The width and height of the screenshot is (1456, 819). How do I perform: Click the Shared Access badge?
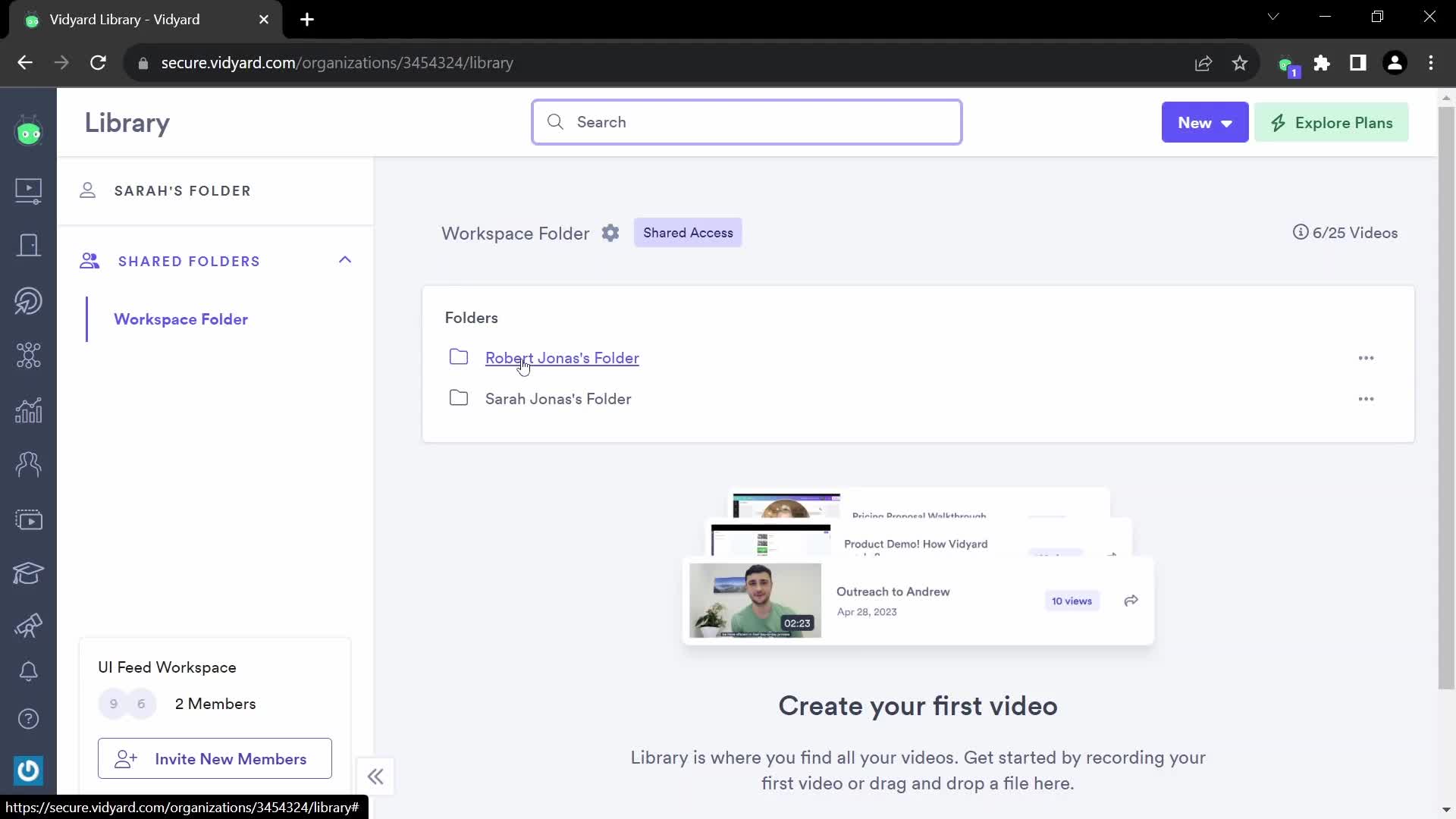click(x=688, y=233)
